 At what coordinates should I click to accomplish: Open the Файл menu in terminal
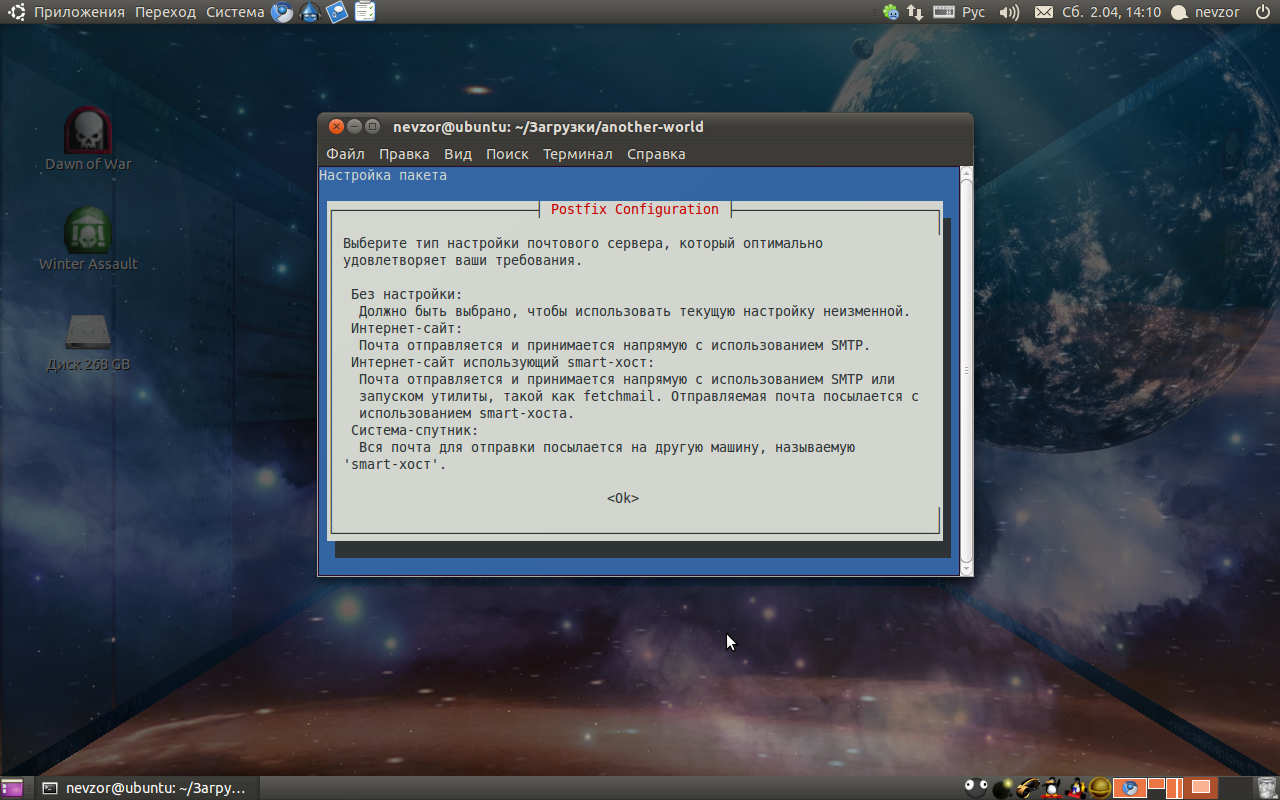tap(345, 154)
